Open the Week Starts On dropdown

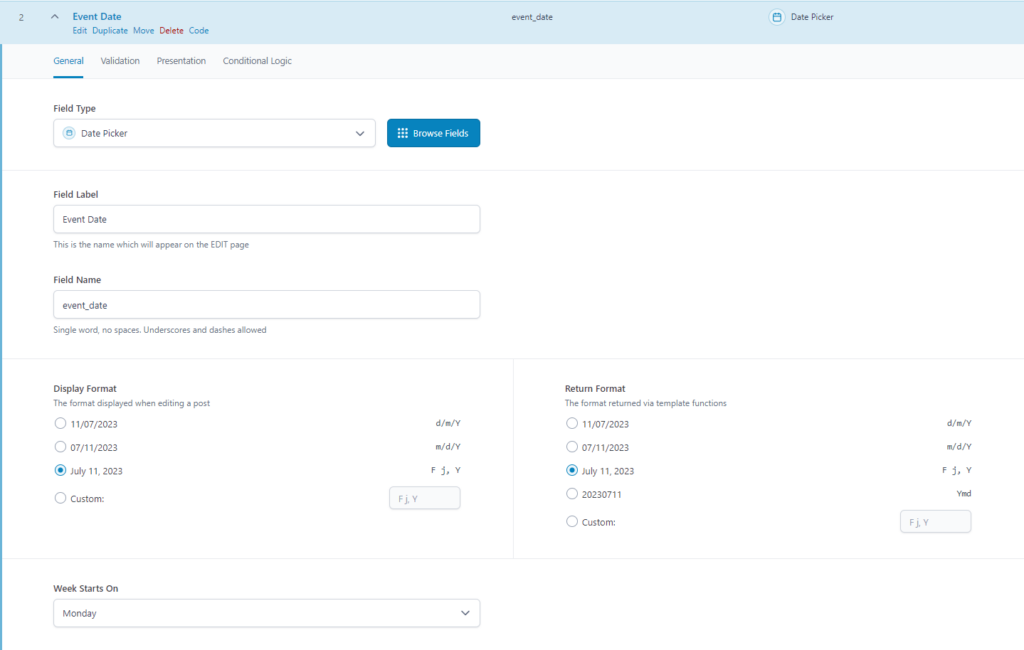(x=266, y=613)
